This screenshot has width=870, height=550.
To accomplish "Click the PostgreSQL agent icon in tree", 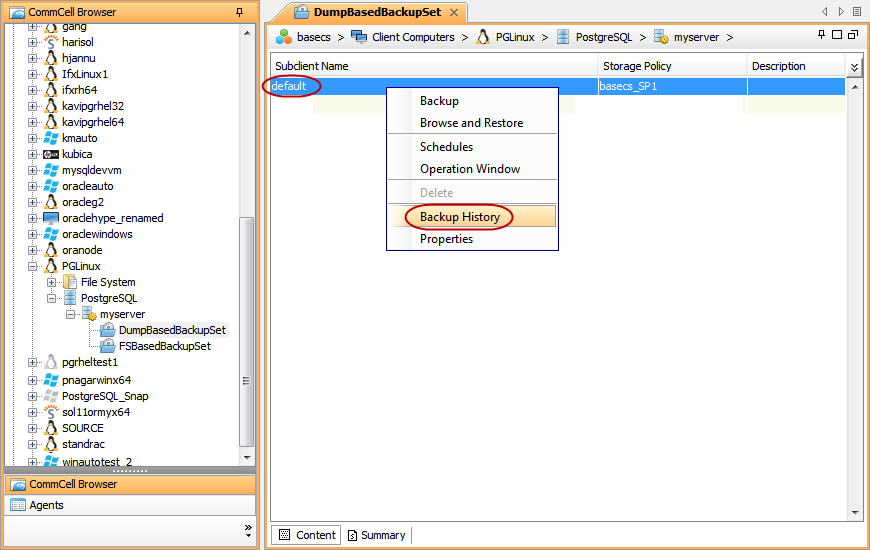I will tap(70, 298).
